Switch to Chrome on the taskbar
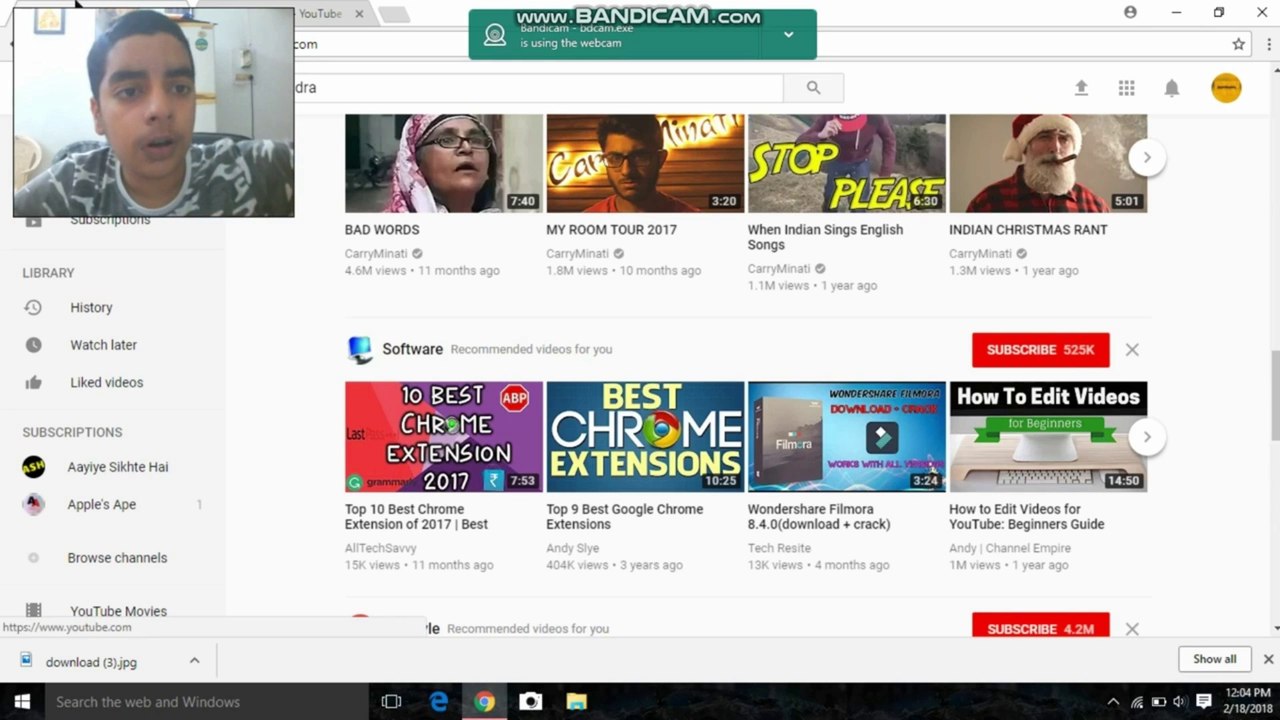This screenshot has height=720, width=1280. [x=485, y=702]
